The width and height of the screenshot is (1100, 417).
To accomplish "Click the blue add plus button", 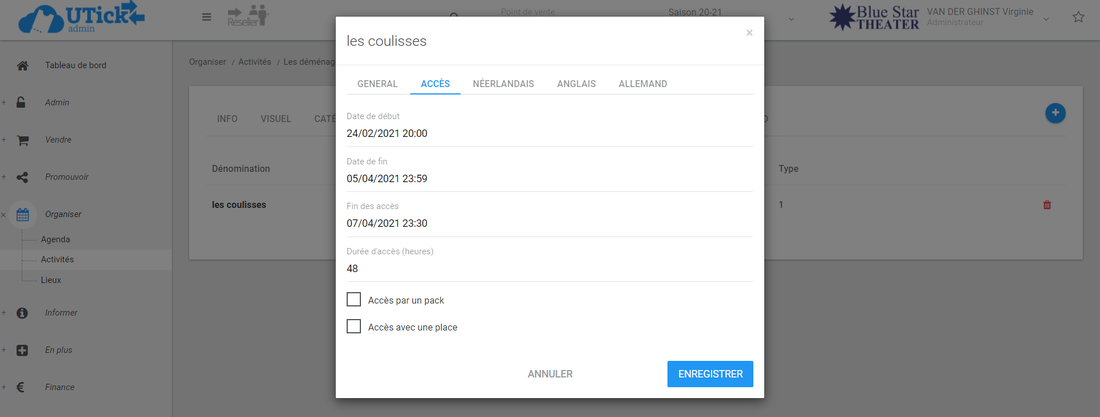I will [x=1054, y=114].
